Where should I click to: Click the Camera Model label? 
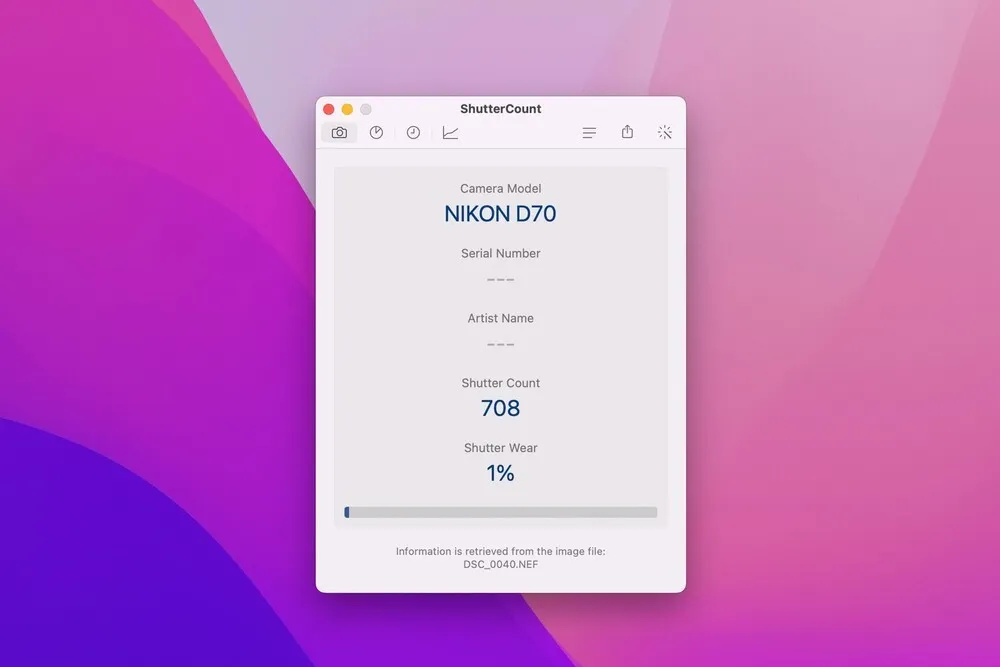click(x=500, y=188)
